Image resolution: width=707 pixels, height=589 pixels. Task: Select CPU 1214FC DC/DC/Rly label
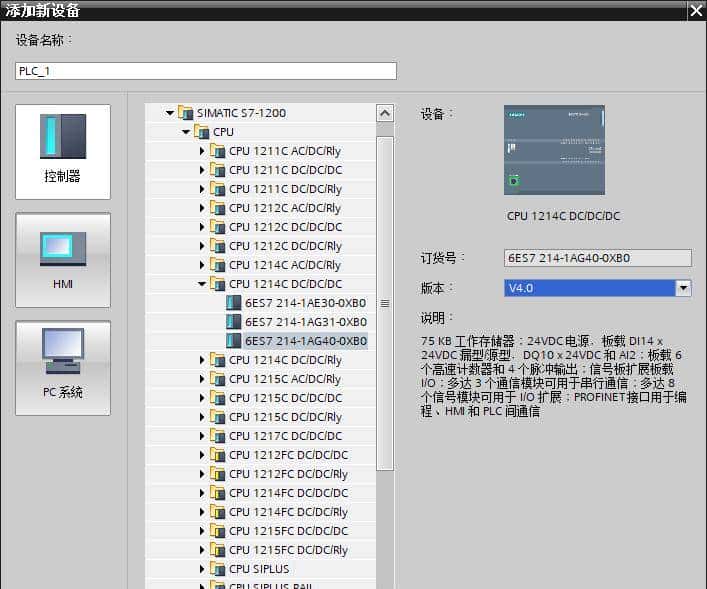coord(289,512)
